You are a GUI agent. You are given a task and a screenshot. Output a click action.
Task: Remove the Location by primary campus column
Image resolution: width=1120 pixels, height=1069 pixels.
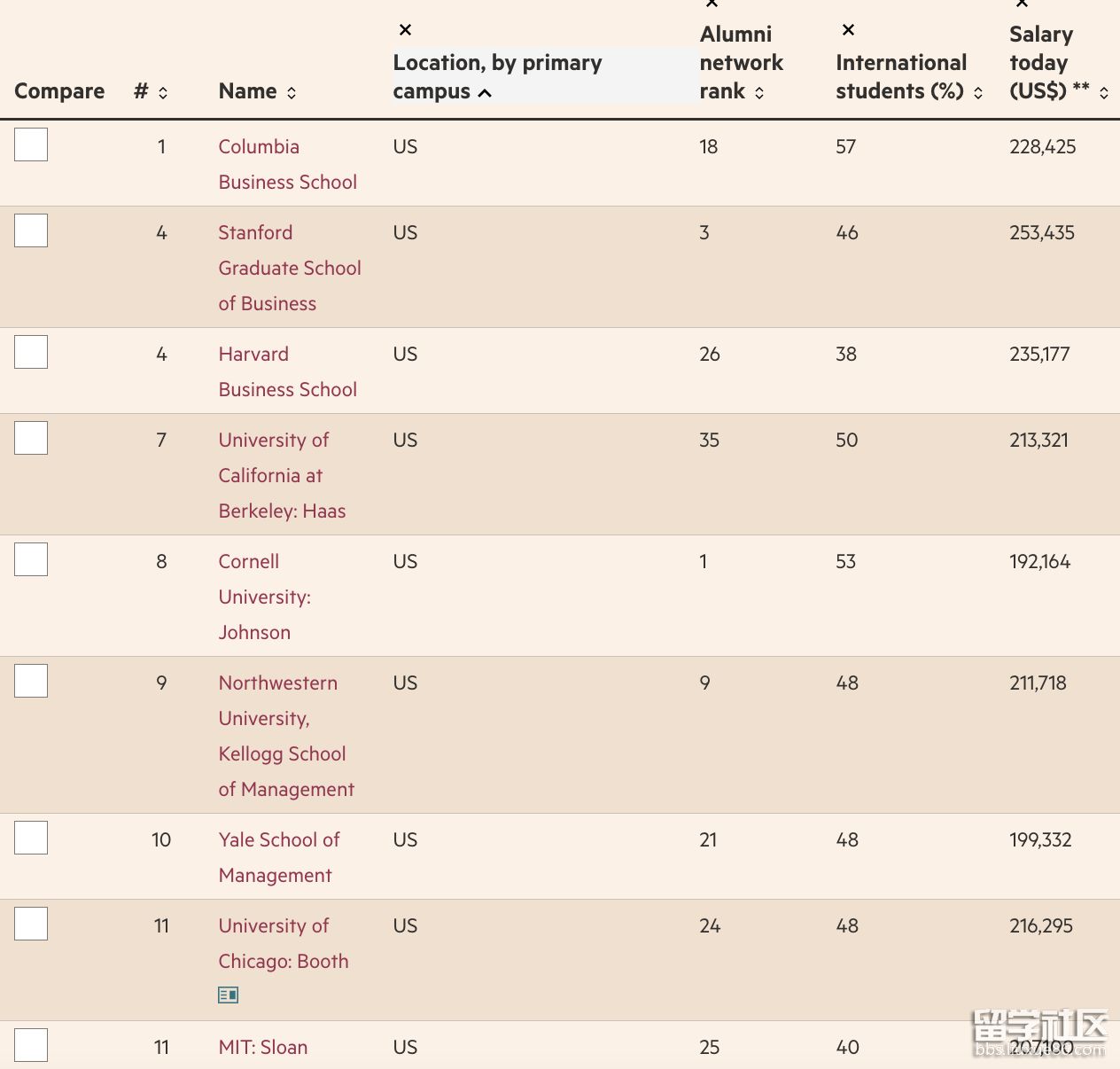click(405, 30)
